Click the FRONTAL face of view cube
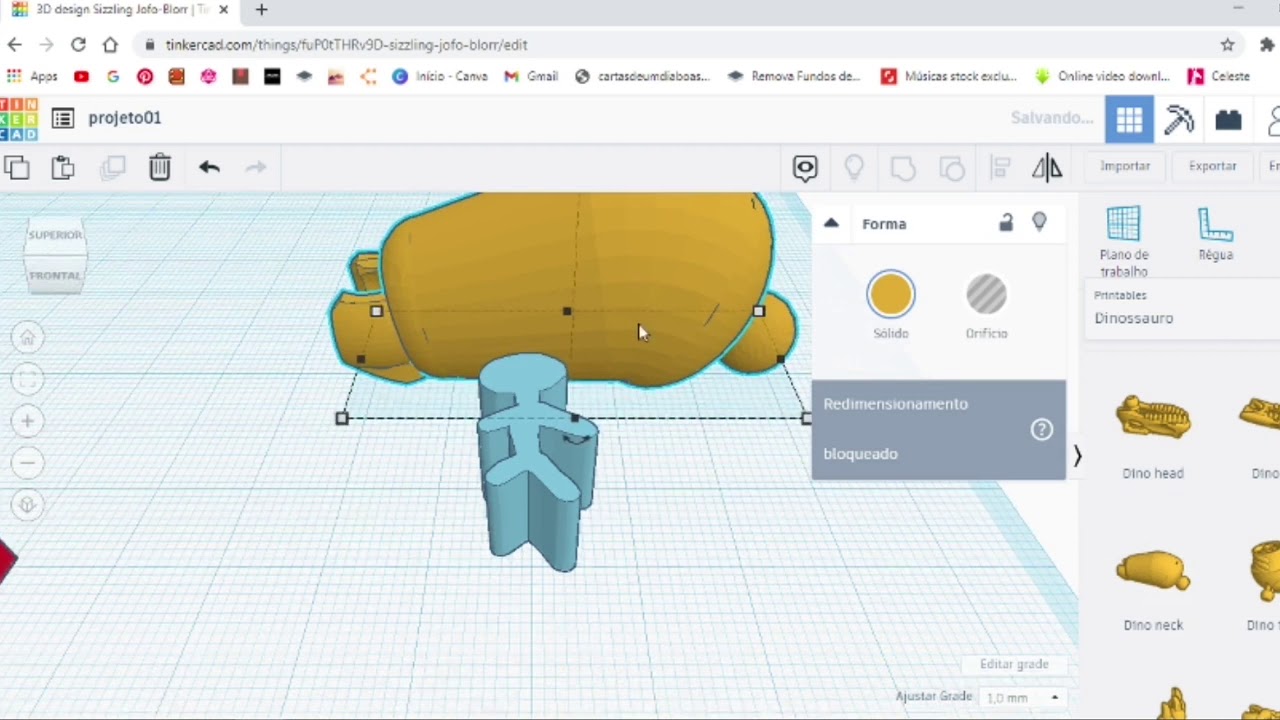 click(55, 275)
